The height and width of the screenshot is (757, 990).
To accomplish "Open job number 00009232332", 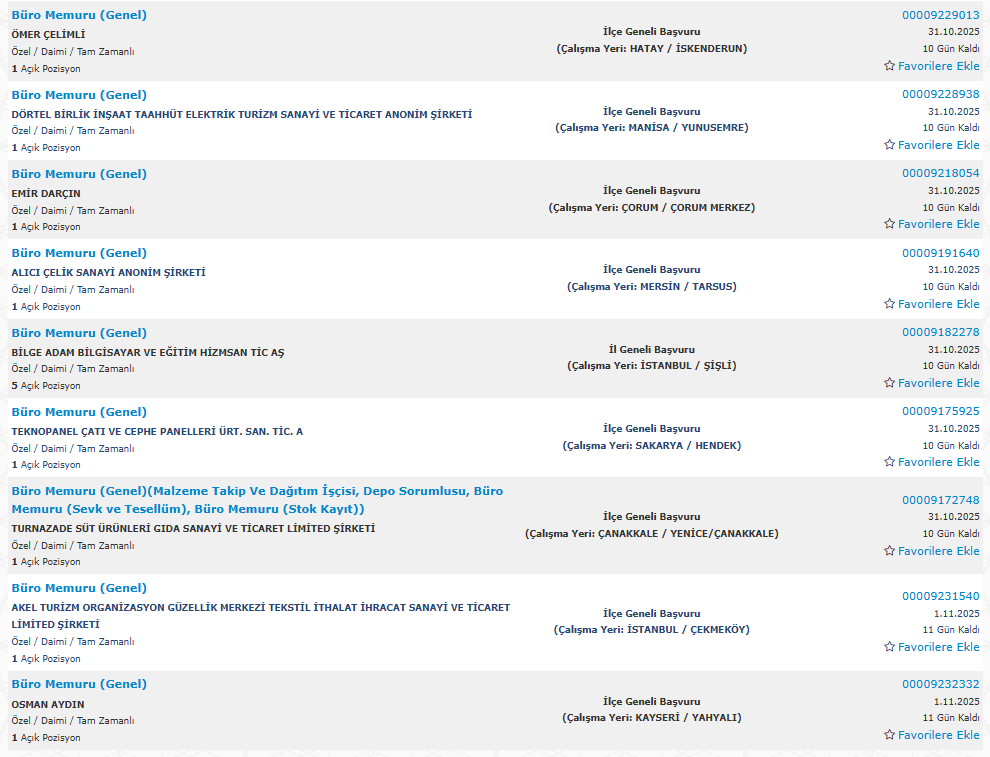I will 940,684.
